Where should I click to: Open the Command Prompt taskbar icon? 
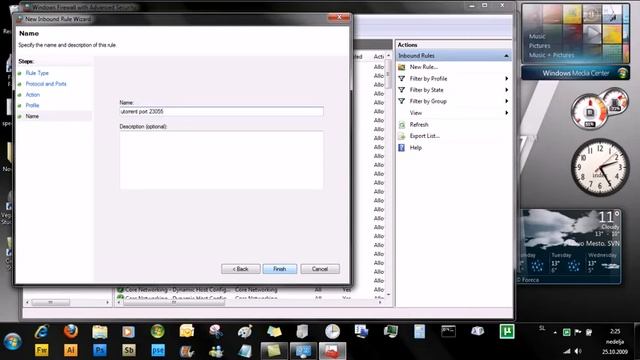(x=448, y=331)
